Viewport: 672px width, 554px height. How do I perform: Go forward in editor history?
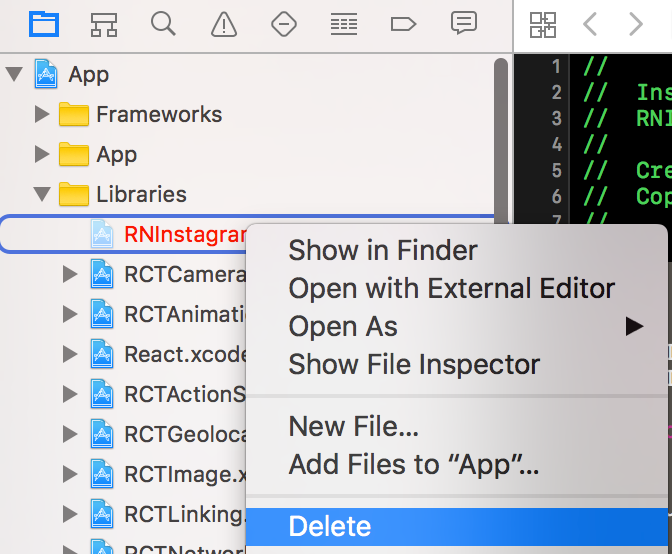coord(635,24)
